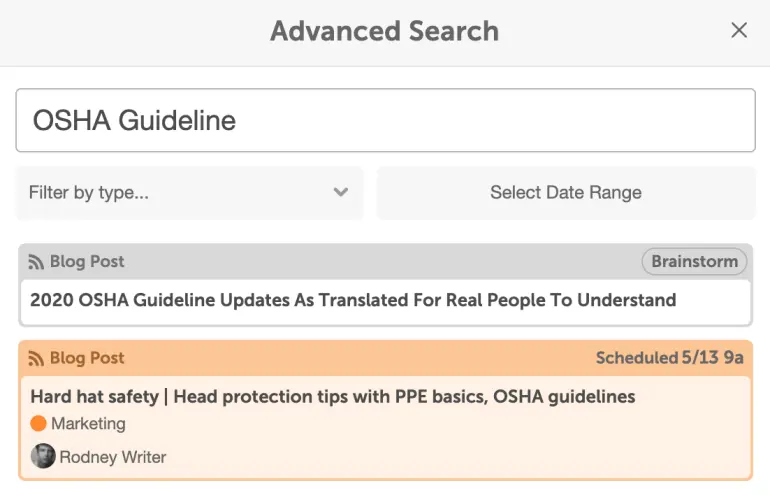Click into the OSHA Guideline search field
The height and width of the screenshot is (495, 770).
[x=385, y=120]
